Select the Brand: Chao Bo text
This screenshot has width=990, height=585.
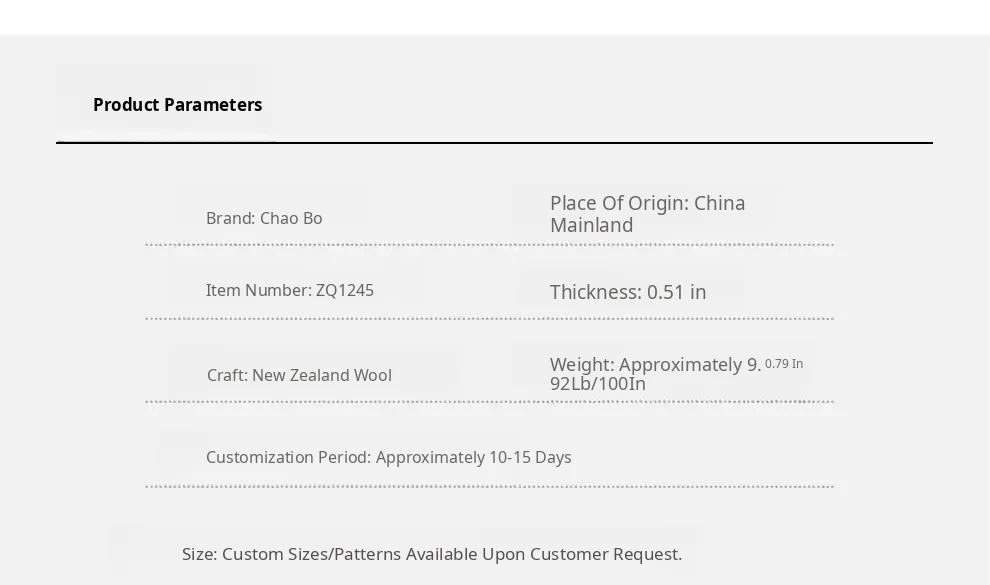[264, 218]
